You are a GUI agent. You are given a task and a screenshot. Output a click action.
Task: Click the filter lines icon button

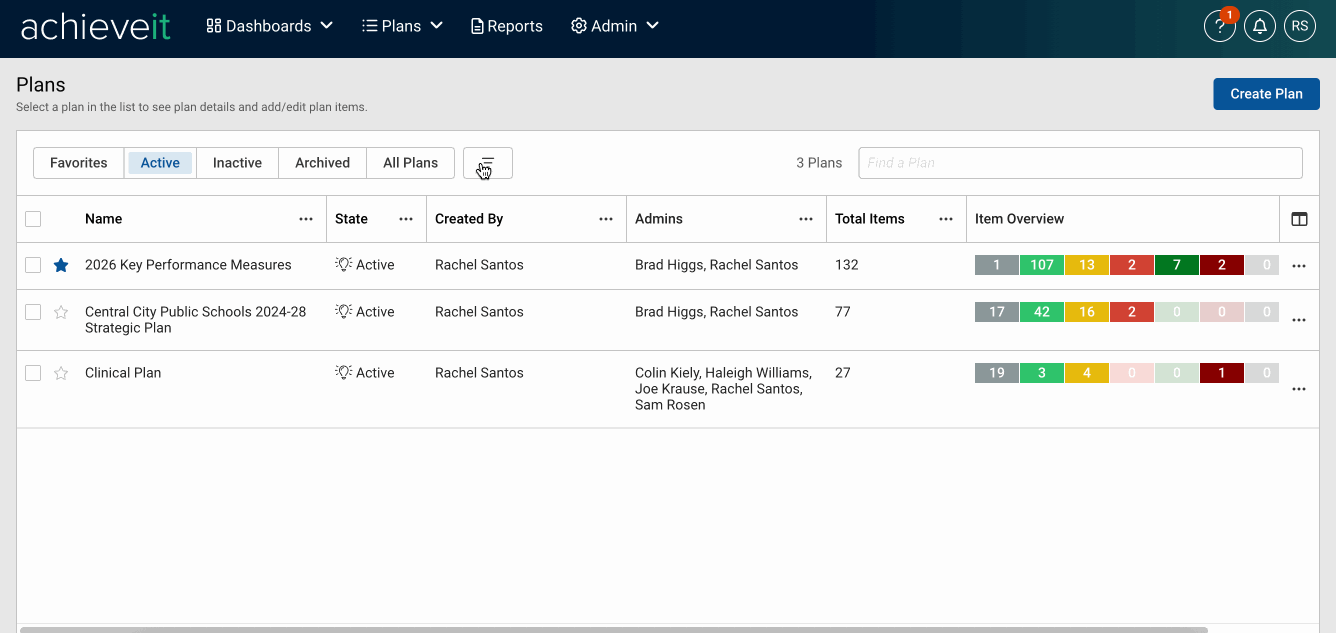[x=488, y=163]
